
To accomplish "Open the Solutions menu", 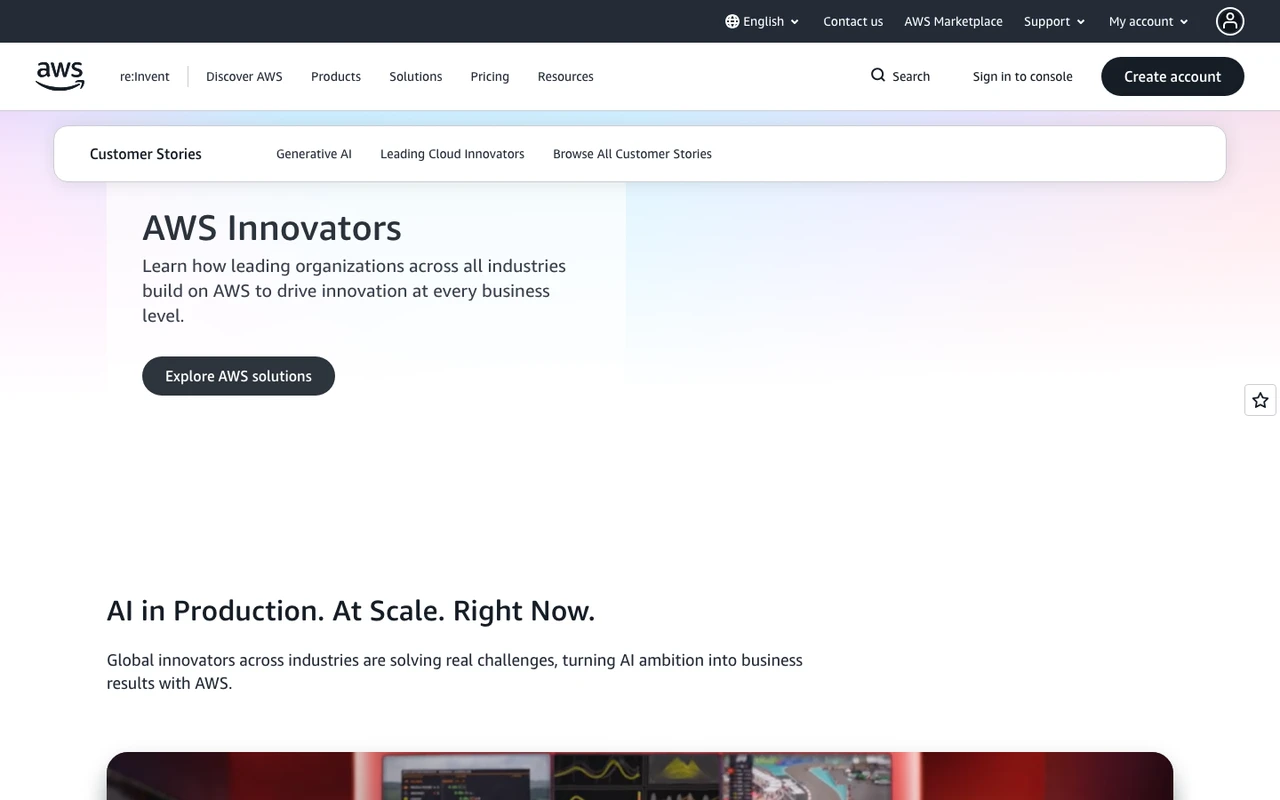I will (x=416, y=76).
